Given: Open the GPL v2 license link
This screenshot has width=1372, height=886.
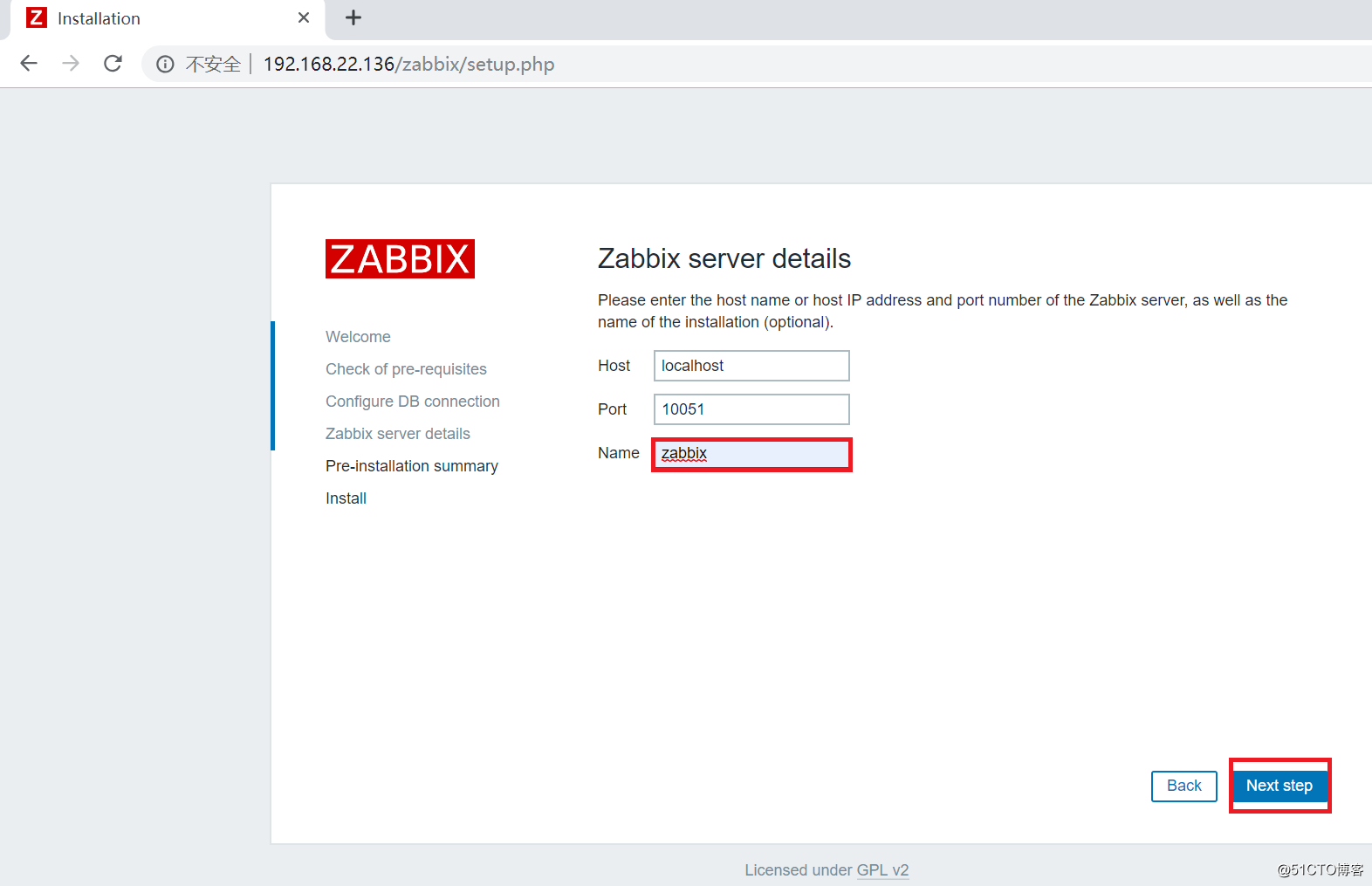Looking at the screenshot, I should pyautogui.click(x=882, y=870).
